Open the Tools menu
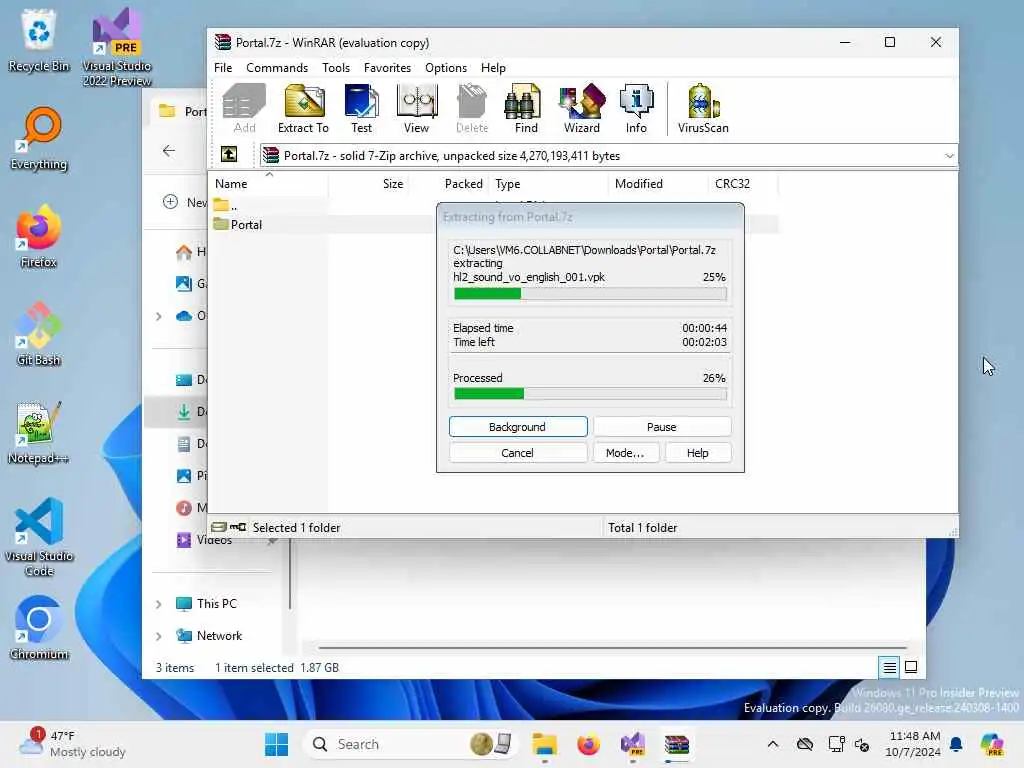This screenshot has width=1024, height=768. pos(336,68)
